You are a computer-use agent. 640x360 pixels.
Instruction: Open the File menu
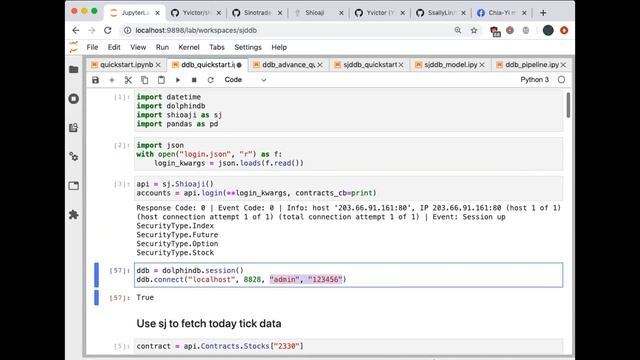(92, 47)
